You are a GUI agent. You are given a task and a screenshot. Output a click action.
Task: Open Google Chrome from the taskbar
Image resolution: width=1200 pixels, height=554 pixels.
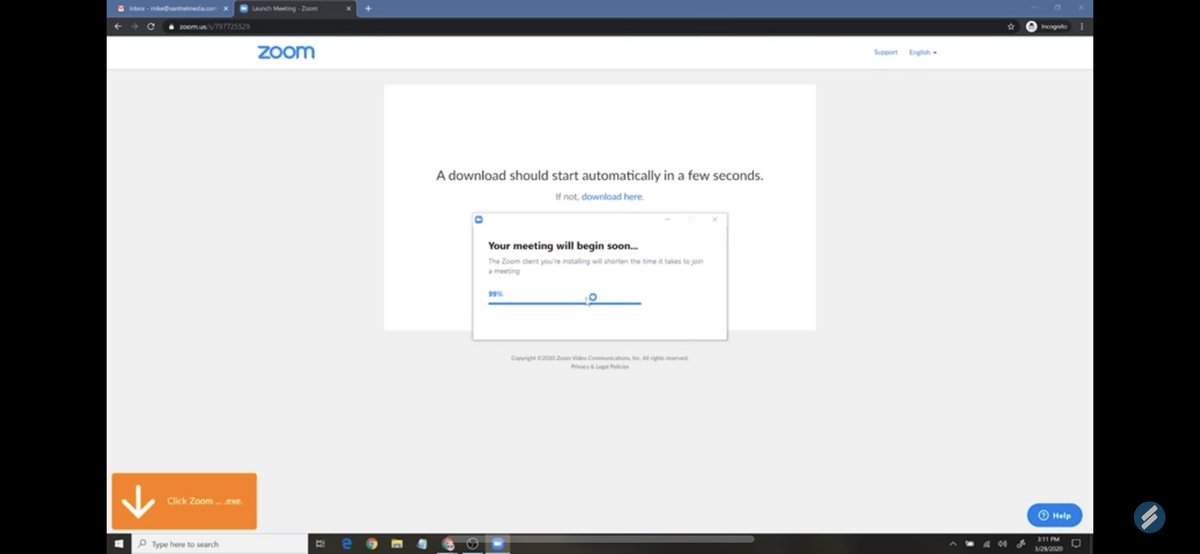tap(372, 544)
